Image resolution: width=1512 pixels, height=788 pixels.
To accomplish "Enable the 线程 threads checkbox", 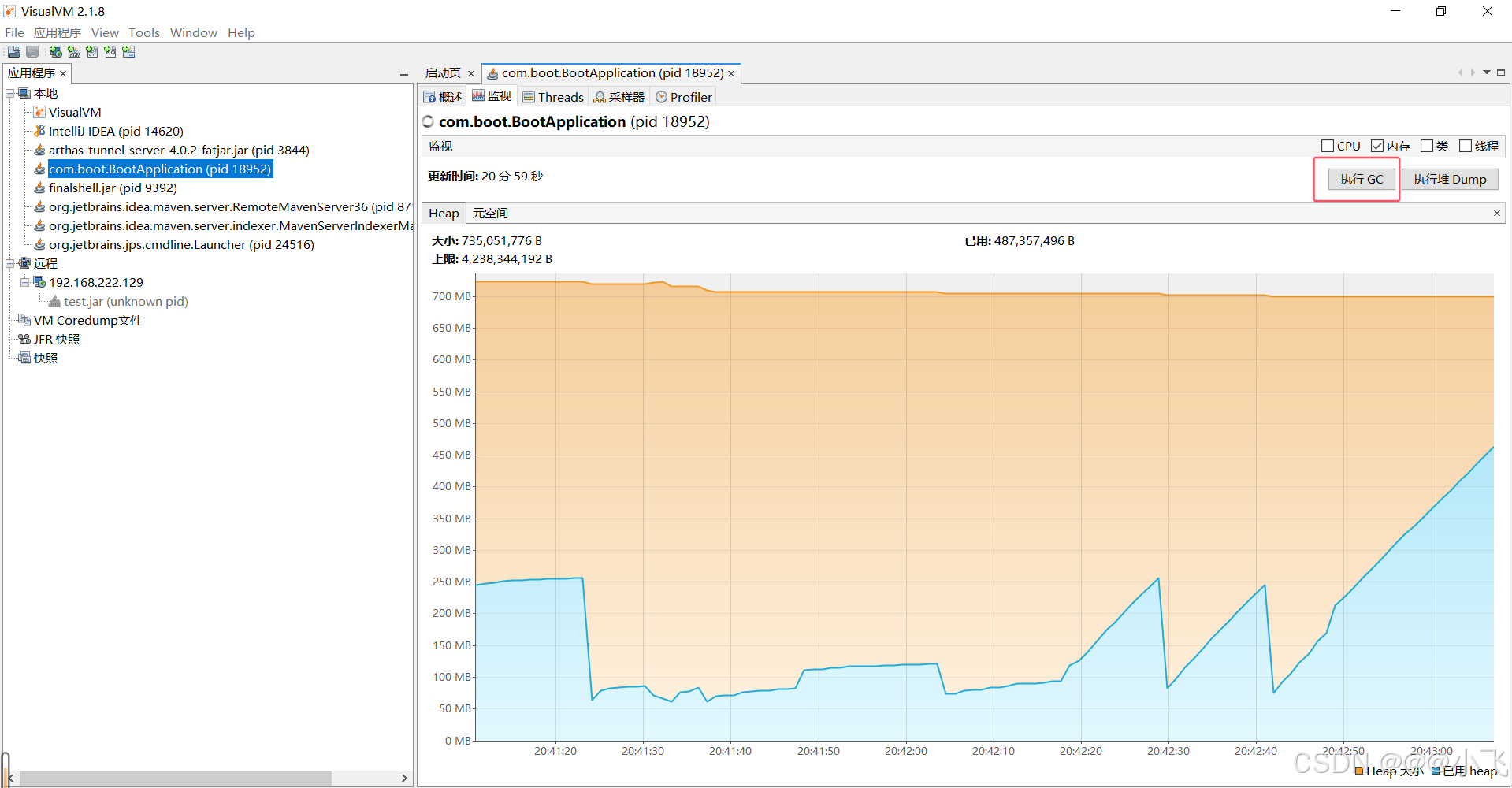I will [1466, 146].
